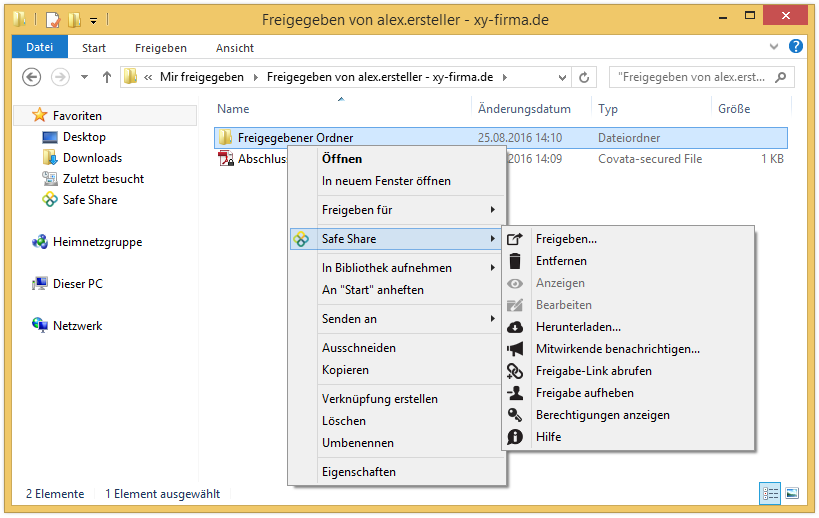Expand the Freigeben für submenu

[493, 210]
